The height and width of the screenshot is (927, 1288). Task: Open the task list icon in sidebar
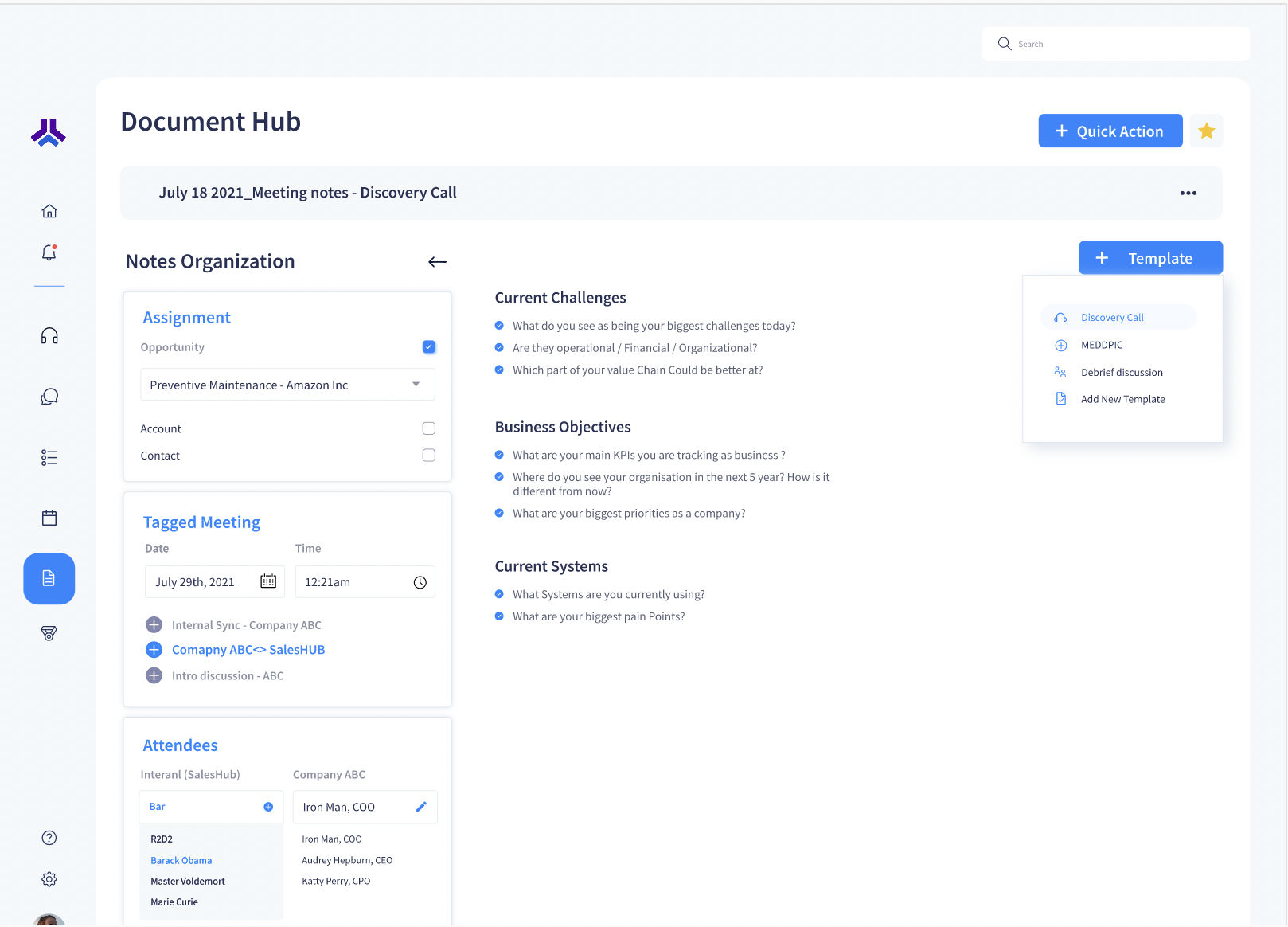(49, 457)
